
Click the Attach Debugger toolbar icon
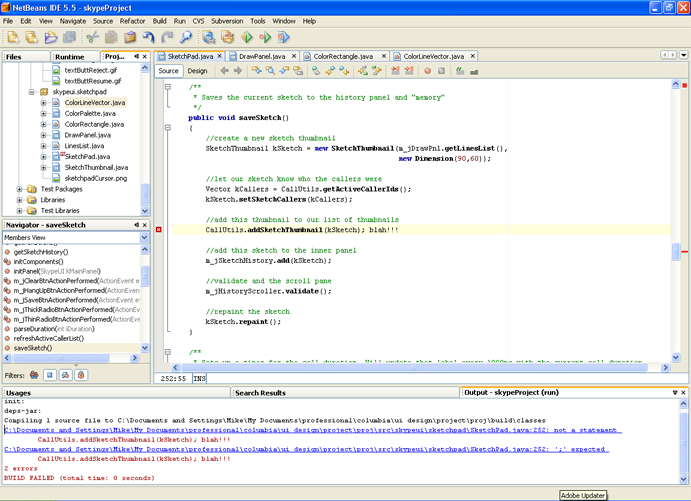284,37
